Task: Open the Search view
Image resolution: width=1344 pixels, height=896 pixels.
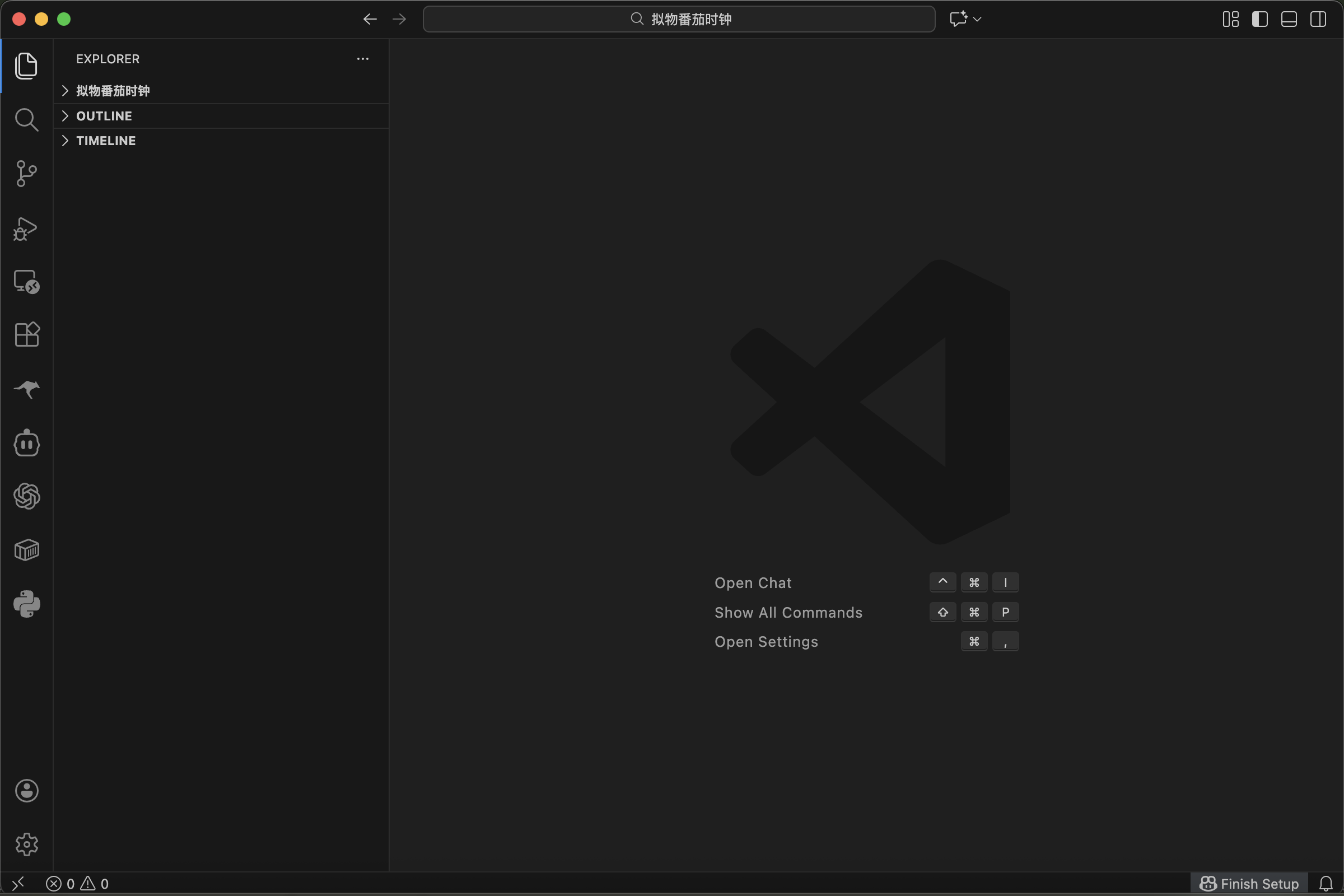Action: [26, 119]
